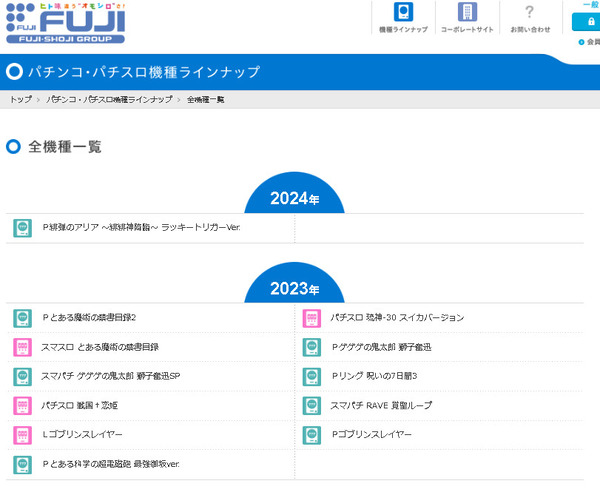Open Pゲゲゲの鬼太郎 獅子奮迅 link

tap(382, 347)
